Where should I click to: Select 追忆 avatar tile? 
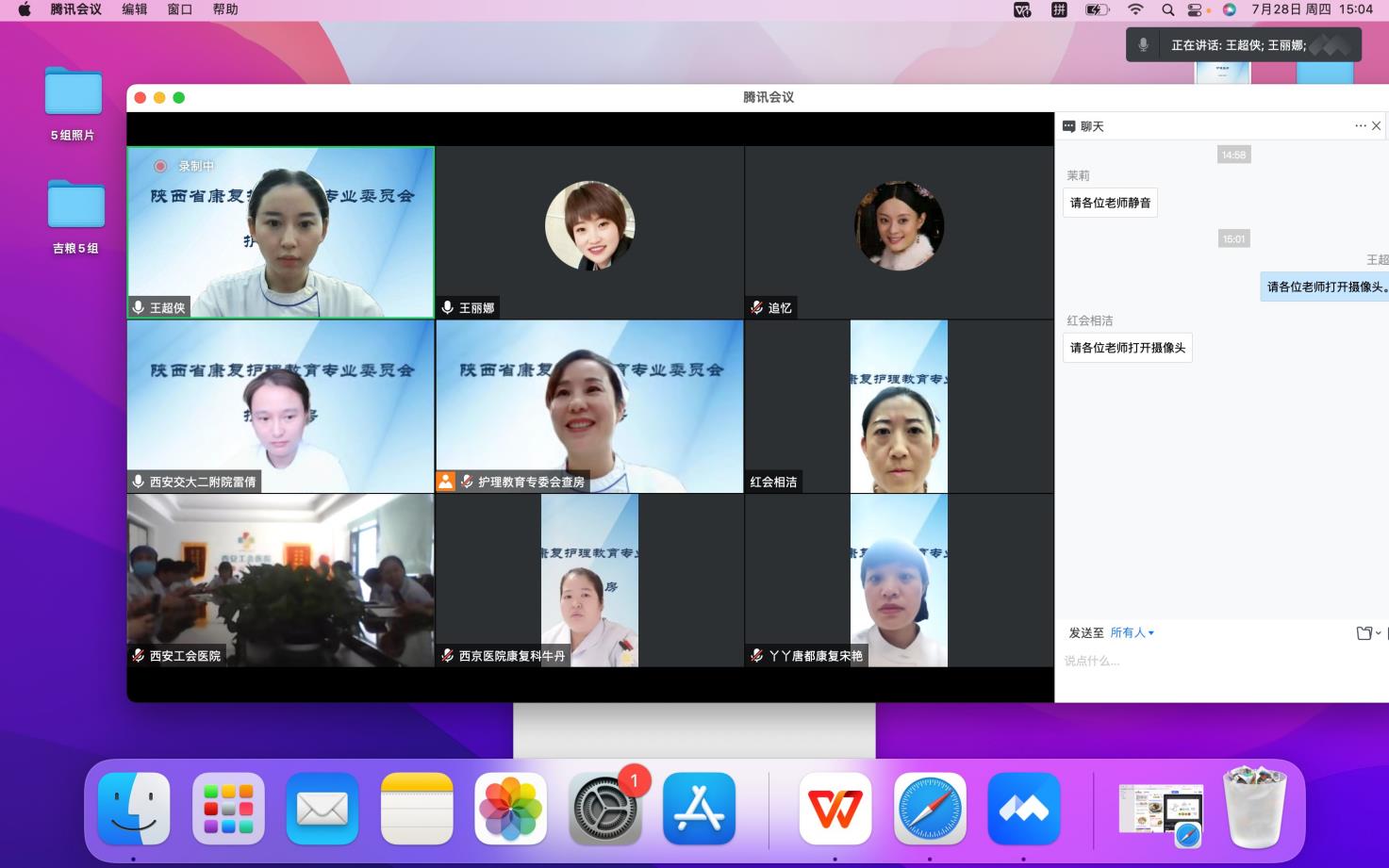899,232
